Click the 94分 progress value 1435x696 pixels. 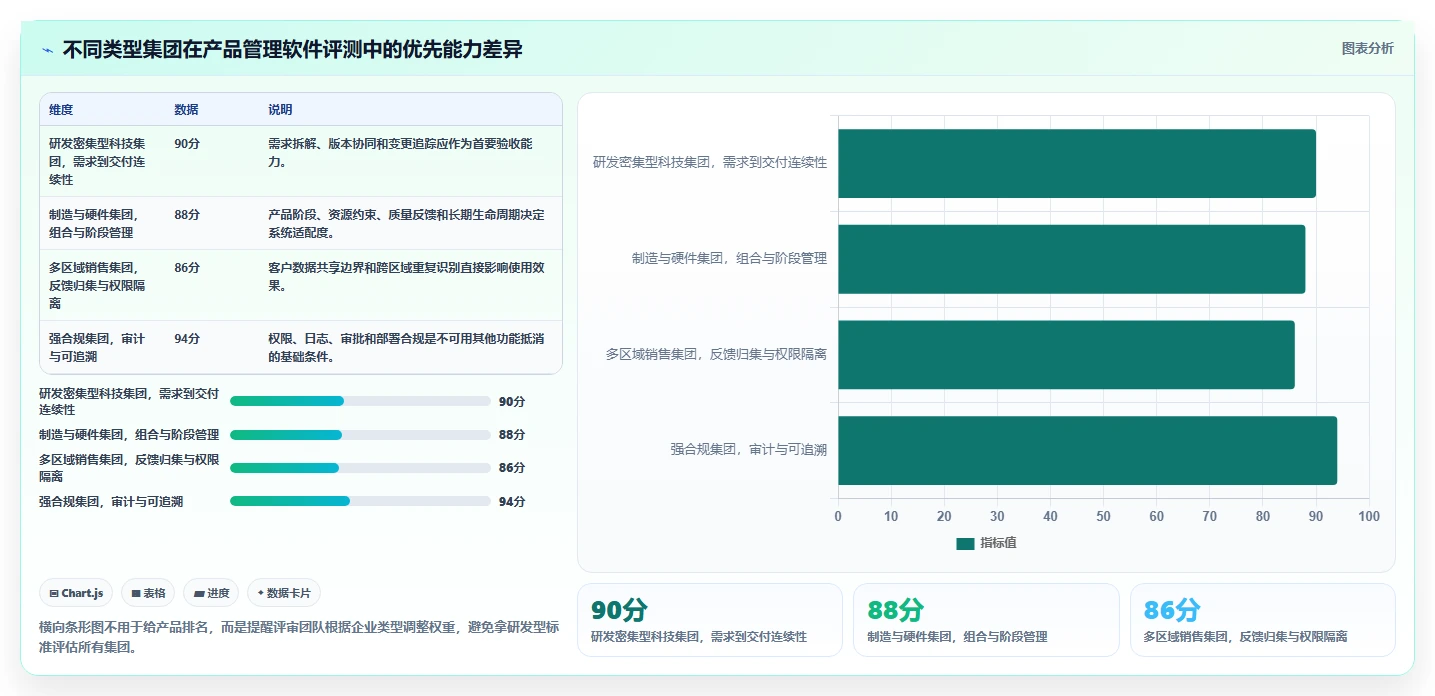[x=512, y=501]
